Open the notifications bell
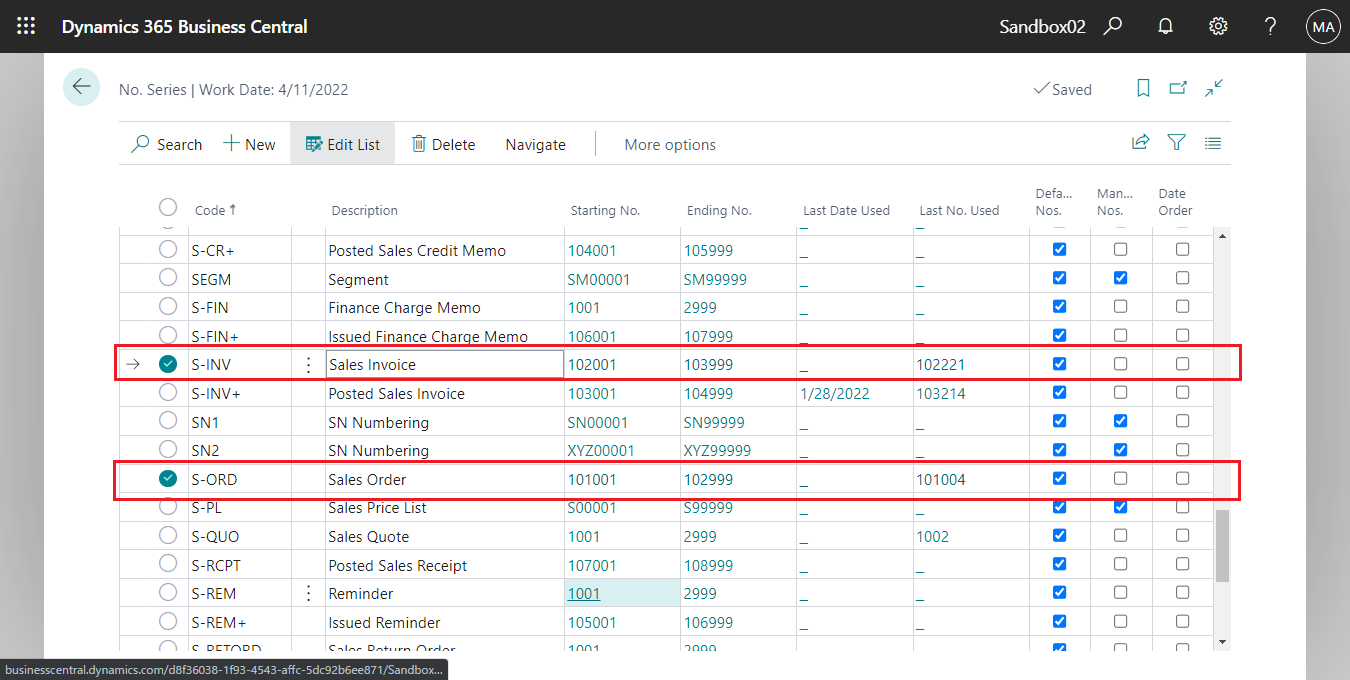 click(x=1165, y=26)
